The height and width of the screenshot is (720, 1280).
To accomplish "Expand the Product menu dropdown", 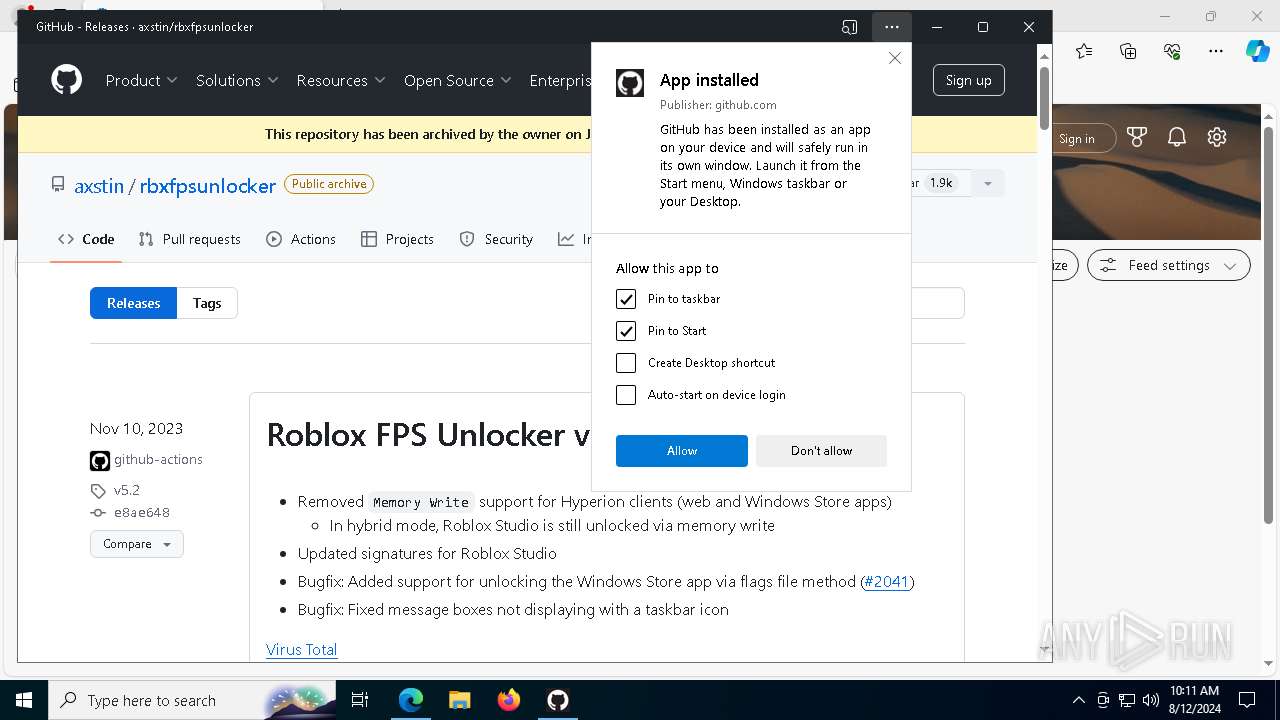I will coord(141,80).
